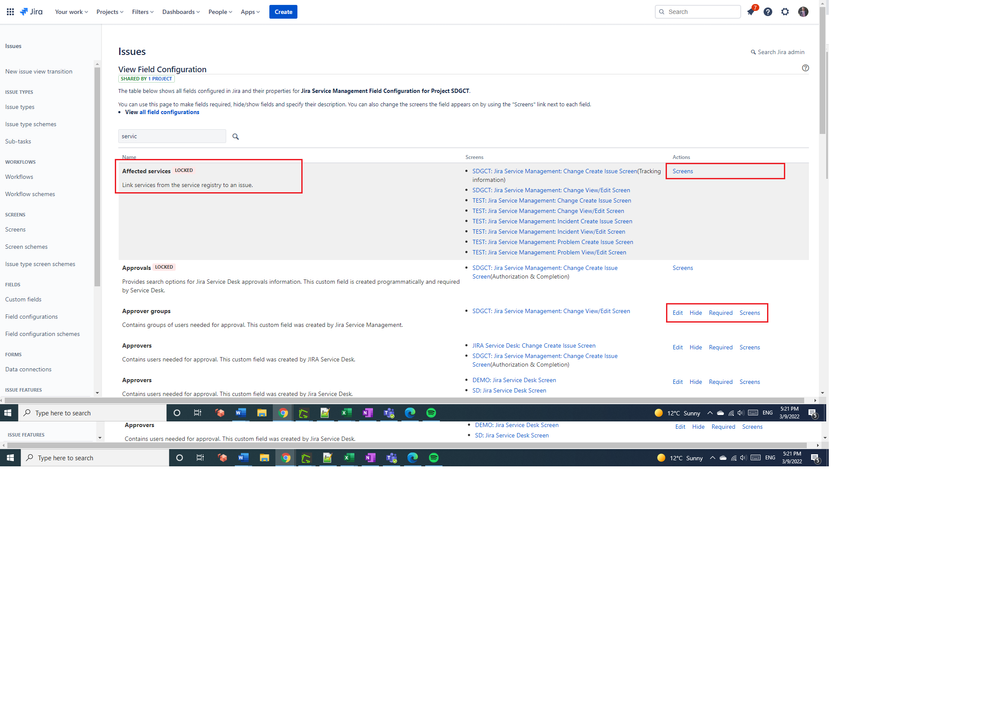Open New issue view transition in sidebar
Image resolution: width=998 pixels, height=703 pixels.
pyautogui.click(x=39, y=71)
